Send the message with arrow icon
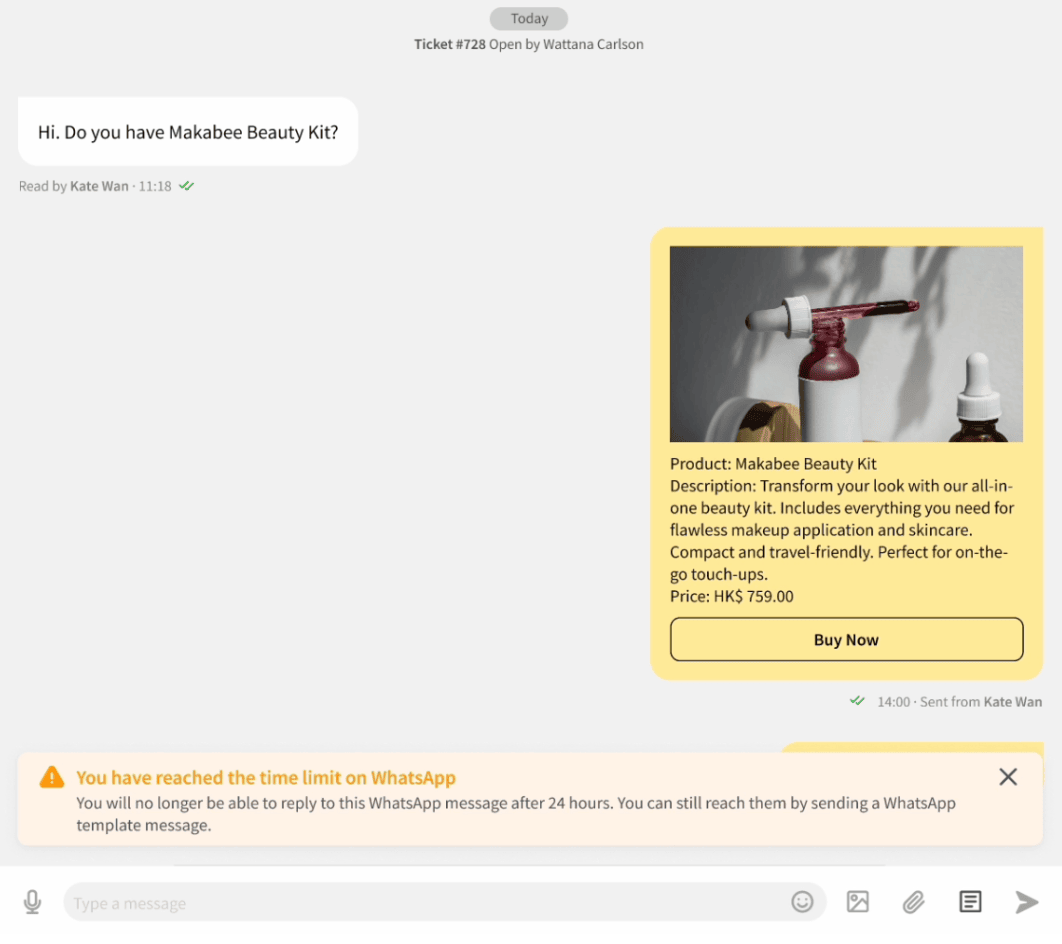Image resolution: width=1062 pixels, height=944 pixels. (x=1026, y=902)
